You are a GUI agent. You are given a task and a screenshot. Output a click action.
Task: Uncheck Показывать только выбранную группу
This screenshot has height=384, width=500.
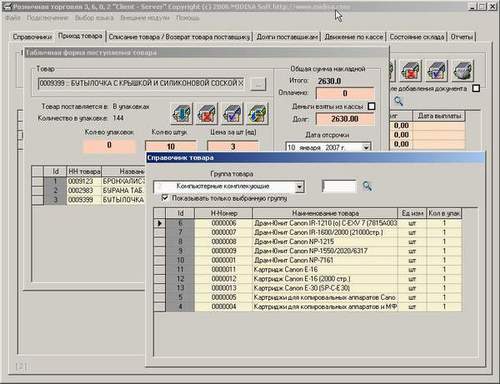[x=165, y=198]
